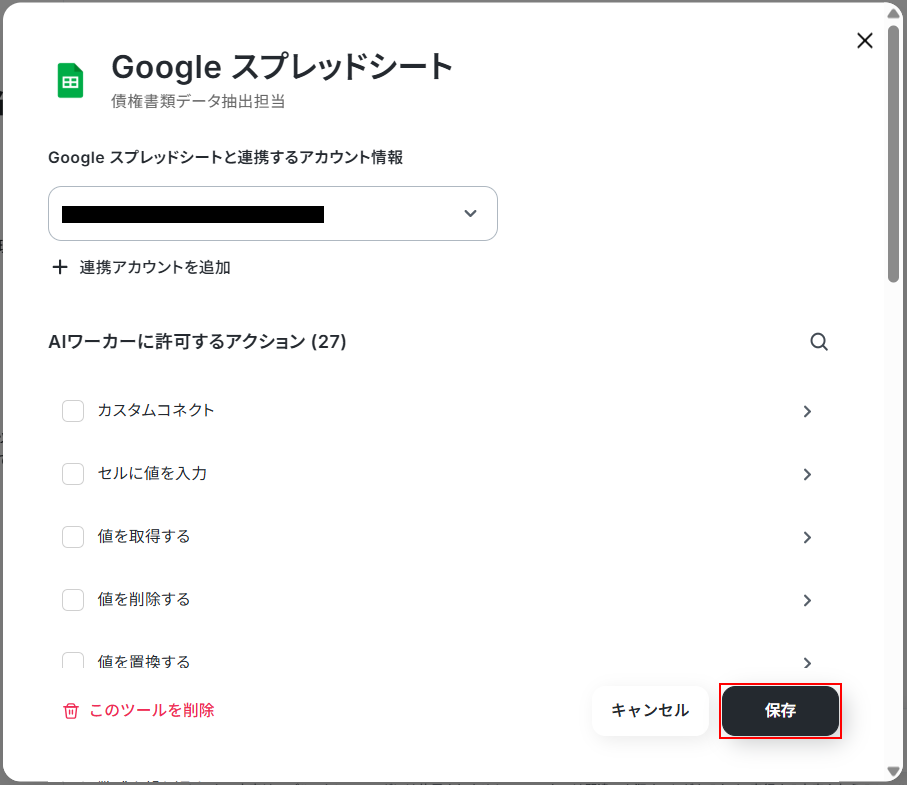Enable the カスタムコネクト checkbox

point(73,411)
